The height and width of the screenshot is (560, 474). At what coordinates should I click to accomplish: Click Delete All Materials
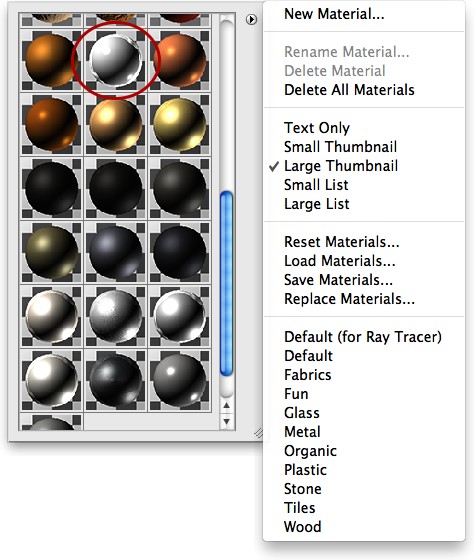349,90
